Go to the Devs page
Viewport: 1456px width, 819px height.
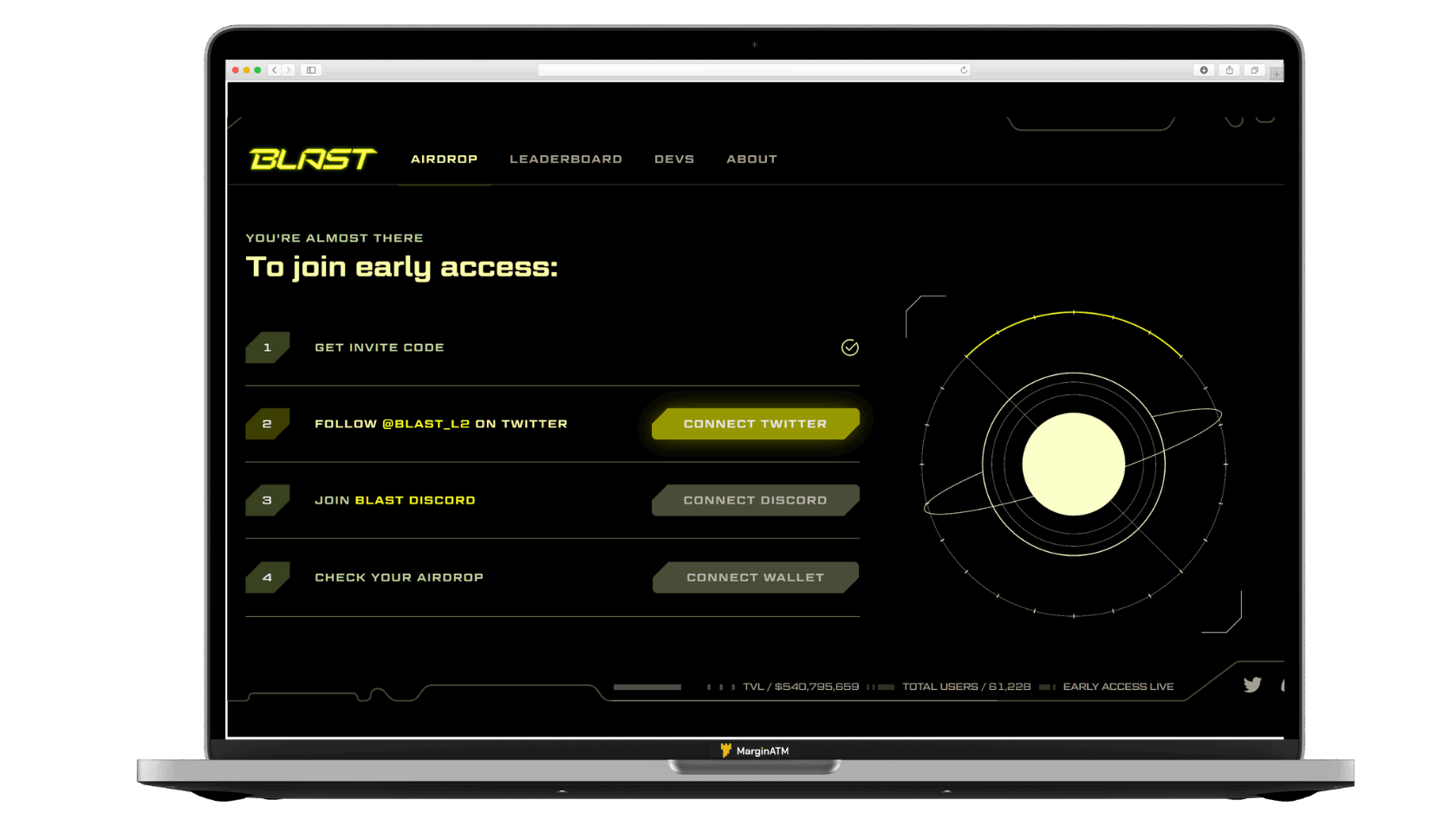click(x=674, y=159)
